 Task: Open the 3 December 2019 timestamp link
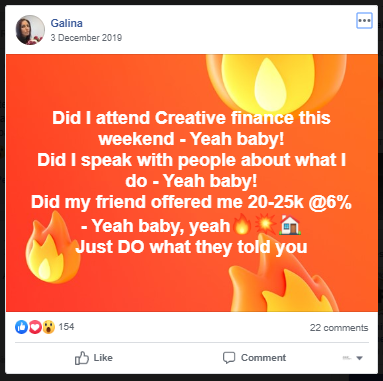pos(86,38)
